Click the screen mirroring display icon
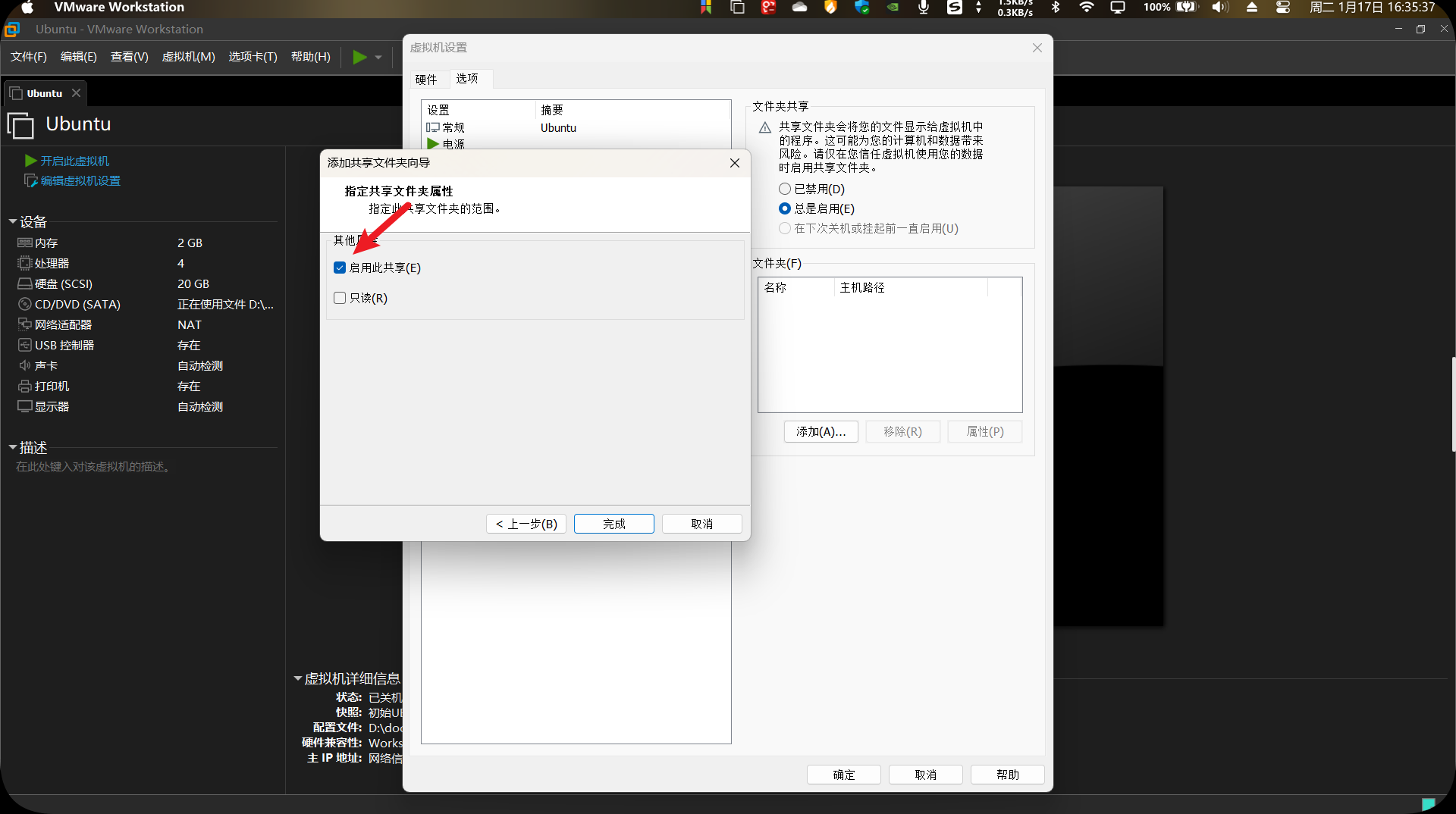 1118,8
